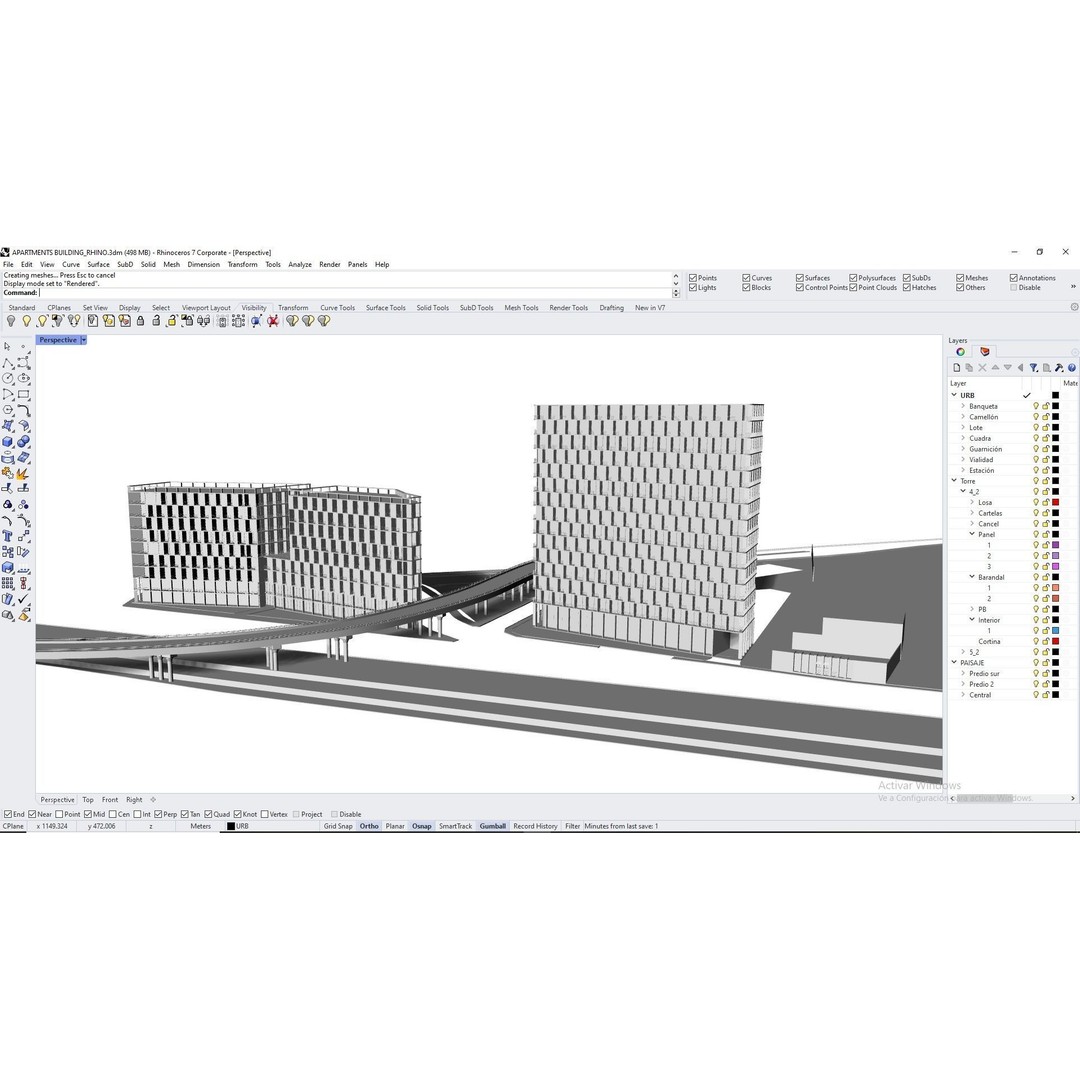The height and width of the screenshot is (1080, 1080).
Task: Click the Unlock Objects open padlock icon
Action: [156, 321]
